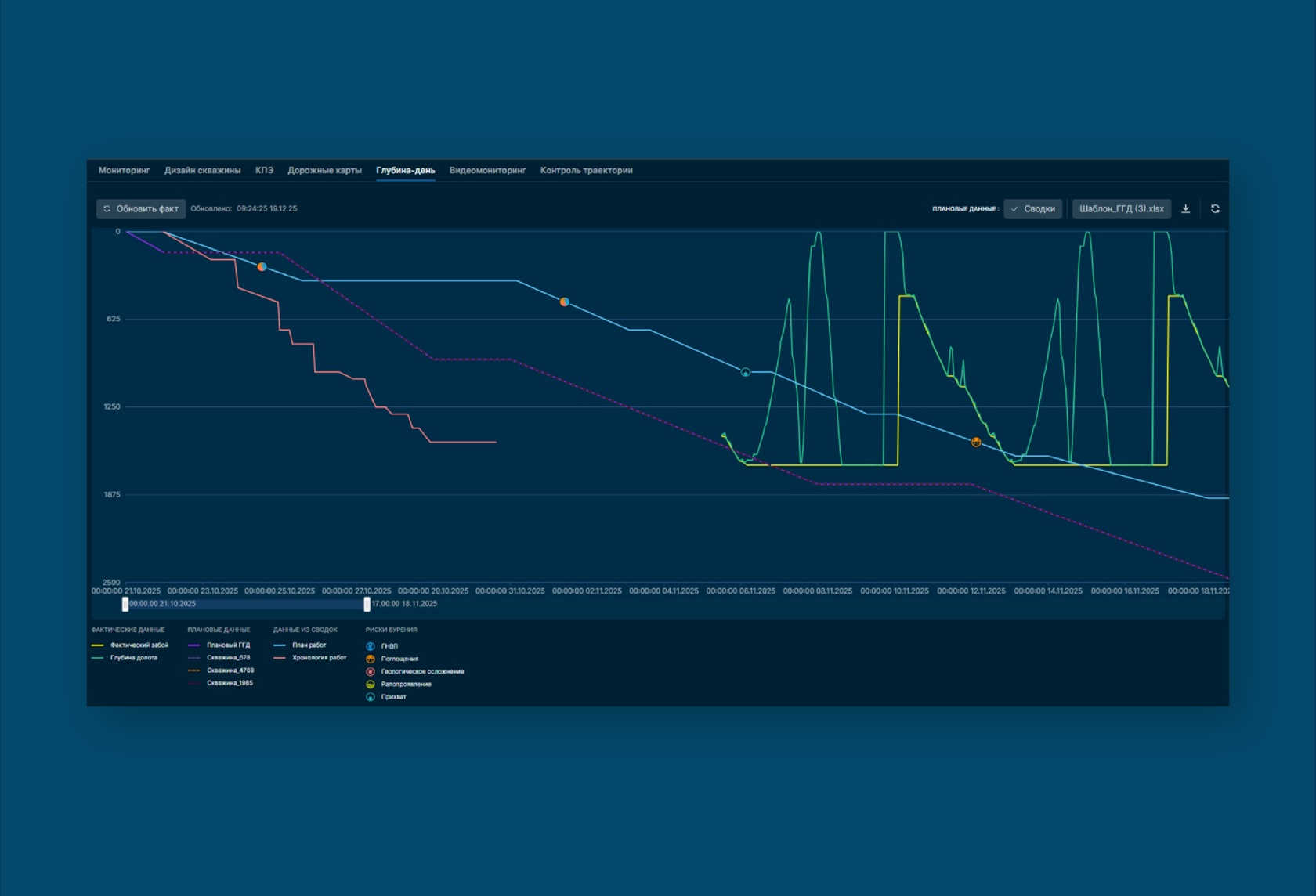Click the Поглощения risk legend icon
The height and width of the screenshot is (896, 1316).
(371, 659)
